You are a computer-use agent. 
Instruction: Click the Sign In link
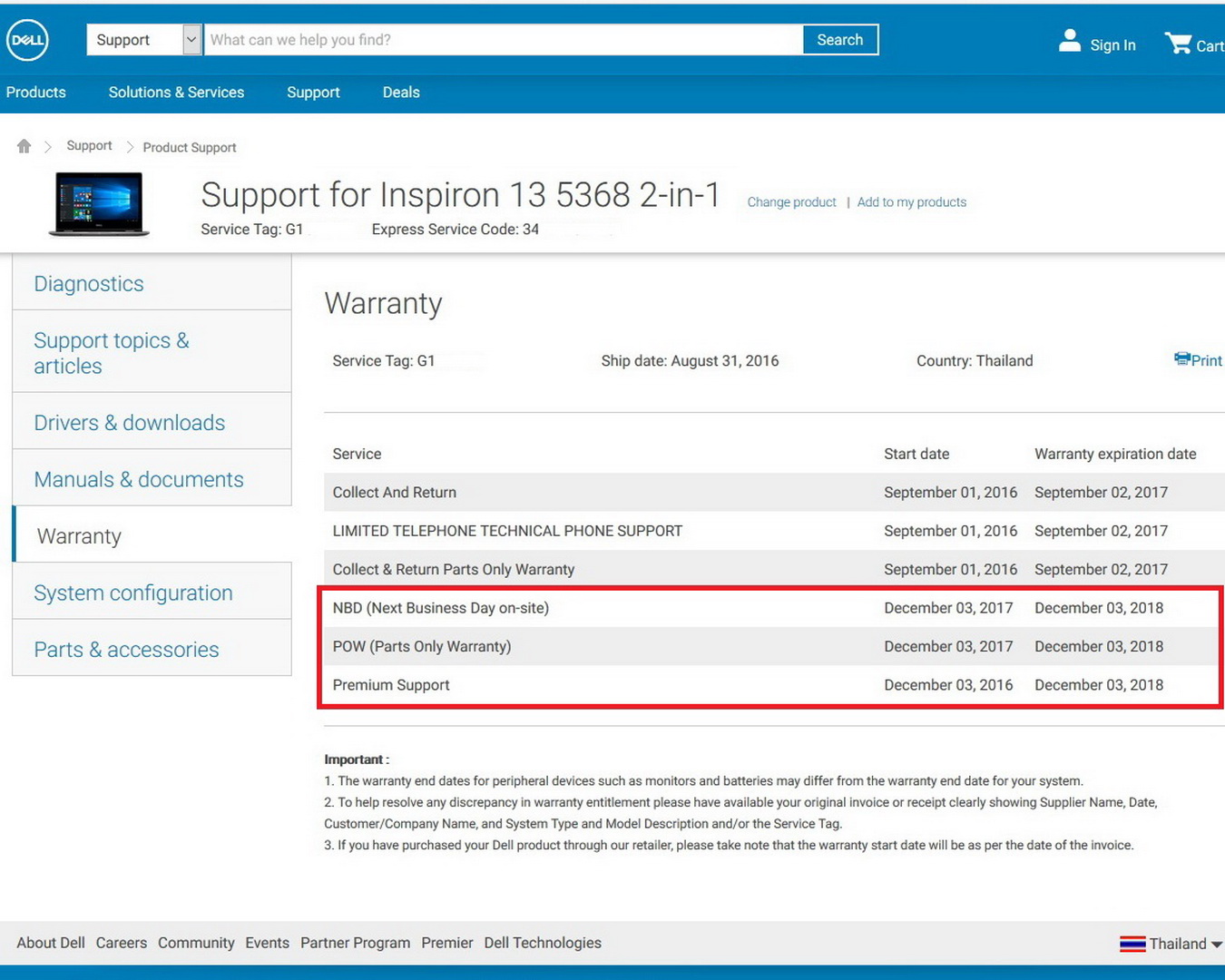(x=1112, y=45)
